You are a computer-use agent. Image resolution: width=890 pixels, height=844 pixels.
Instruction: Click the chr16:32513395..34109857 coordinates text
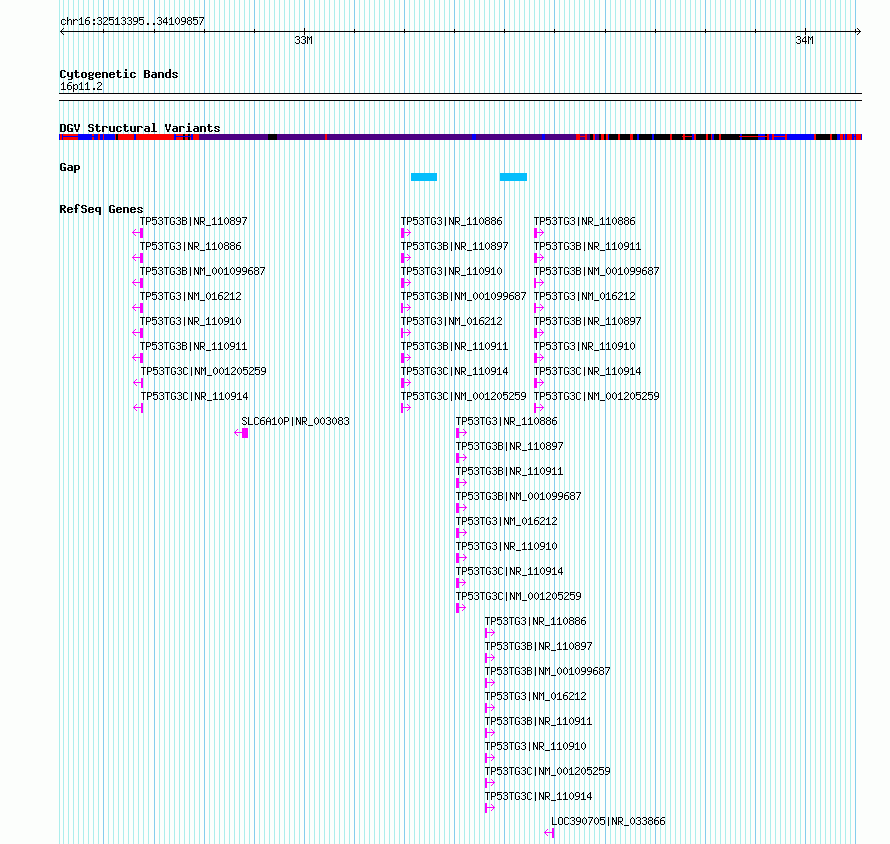coord(132,21)
